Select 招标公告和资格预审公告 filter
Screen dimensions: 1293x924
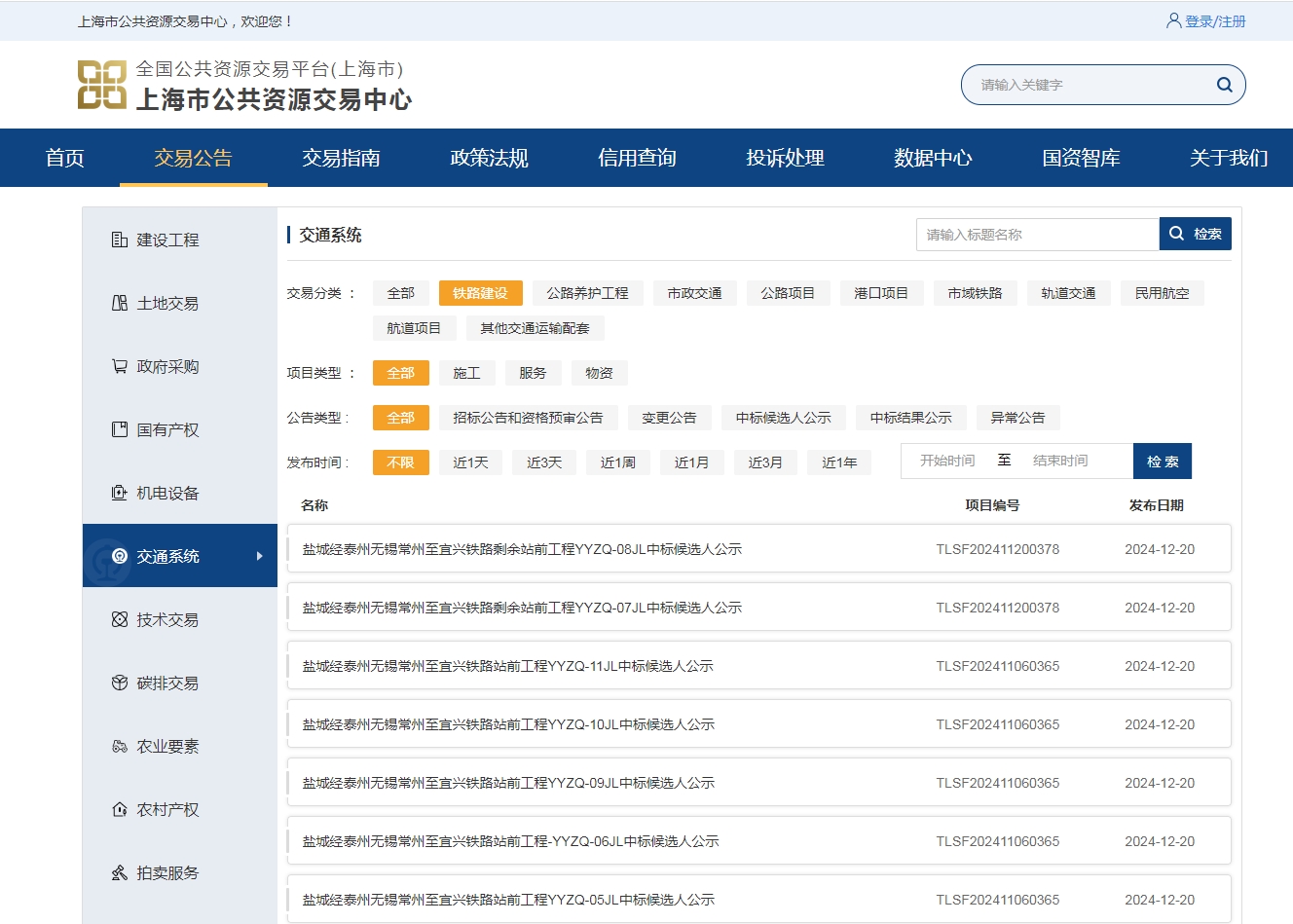click(x=529, y=418)
